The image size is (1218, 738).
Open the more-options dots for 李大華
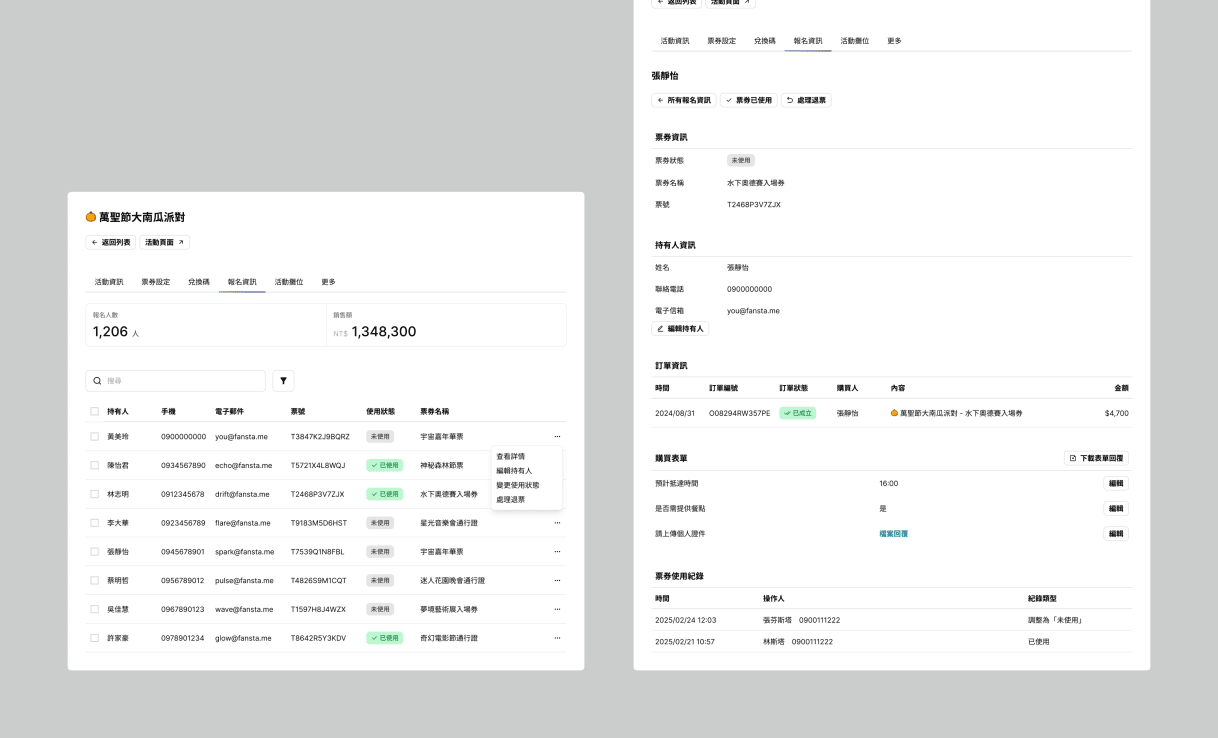point(557,523)
